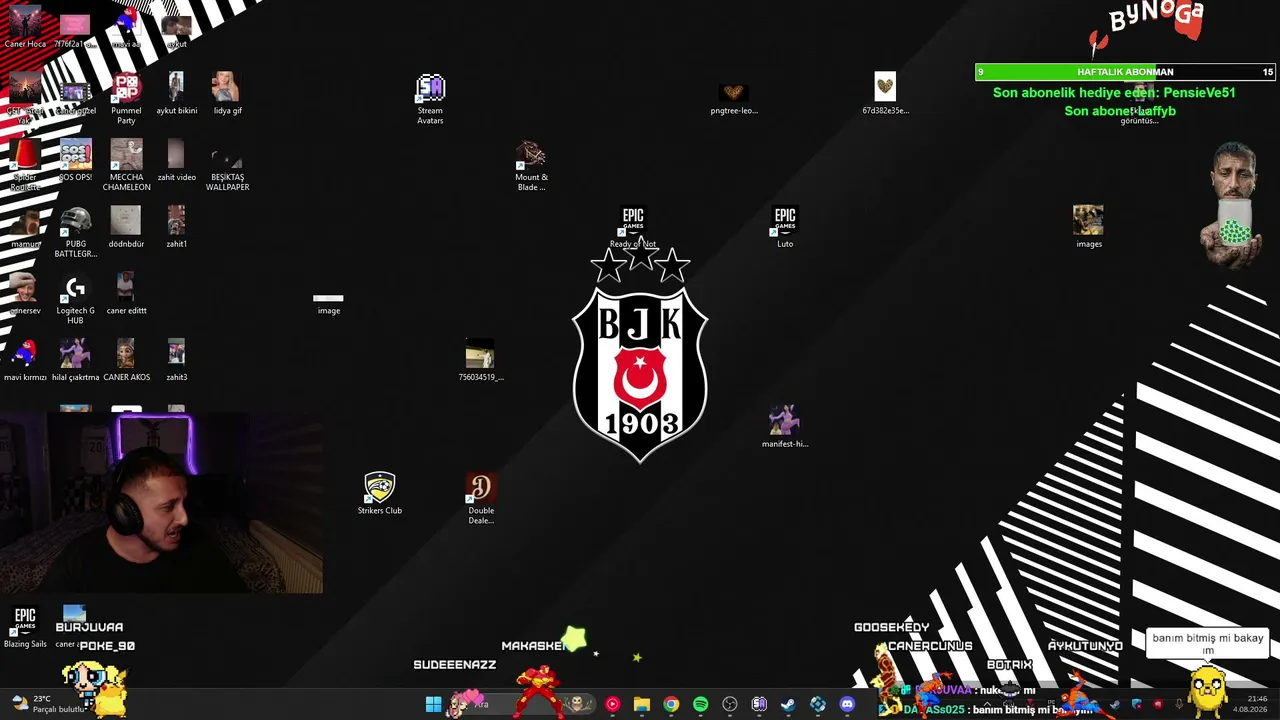Launch the Stream Avatars shortcut
The width and height of the screenshot is (1280, 720).
(430, 99)
